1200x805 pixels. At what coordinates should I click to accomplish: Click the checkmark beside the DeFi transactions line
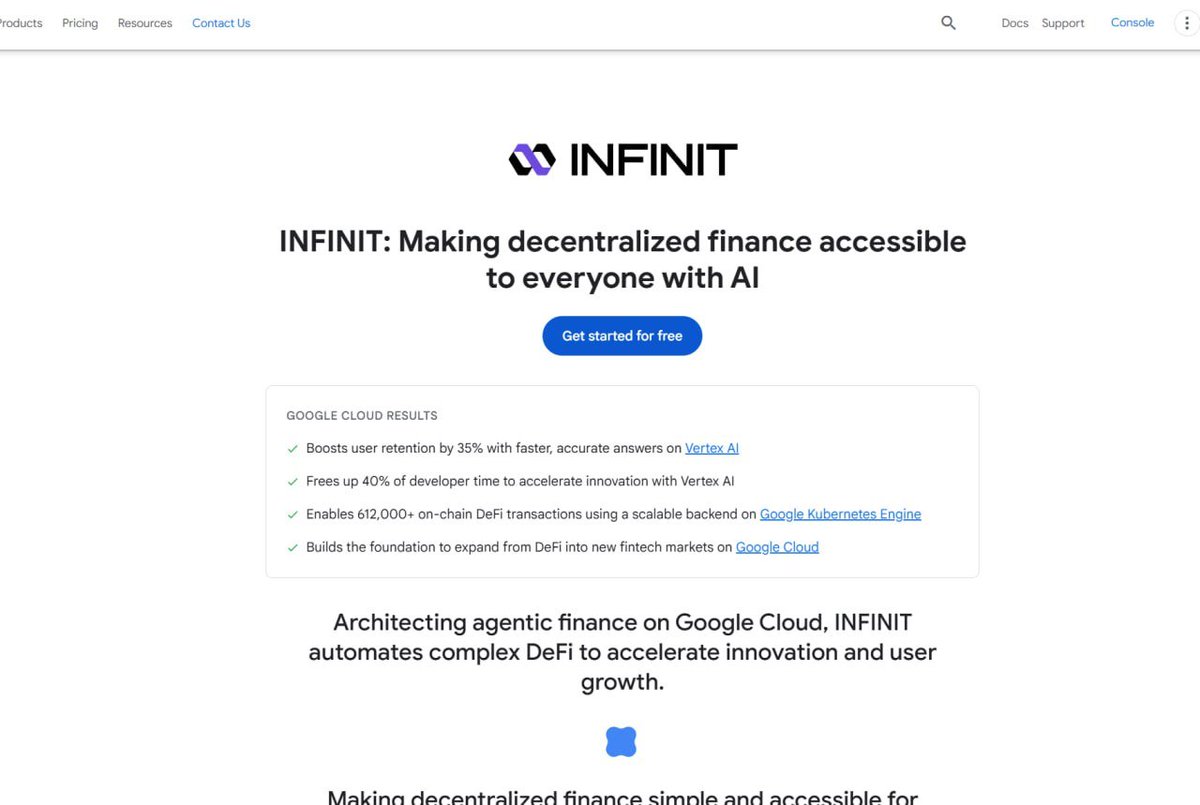pos(293,515)
